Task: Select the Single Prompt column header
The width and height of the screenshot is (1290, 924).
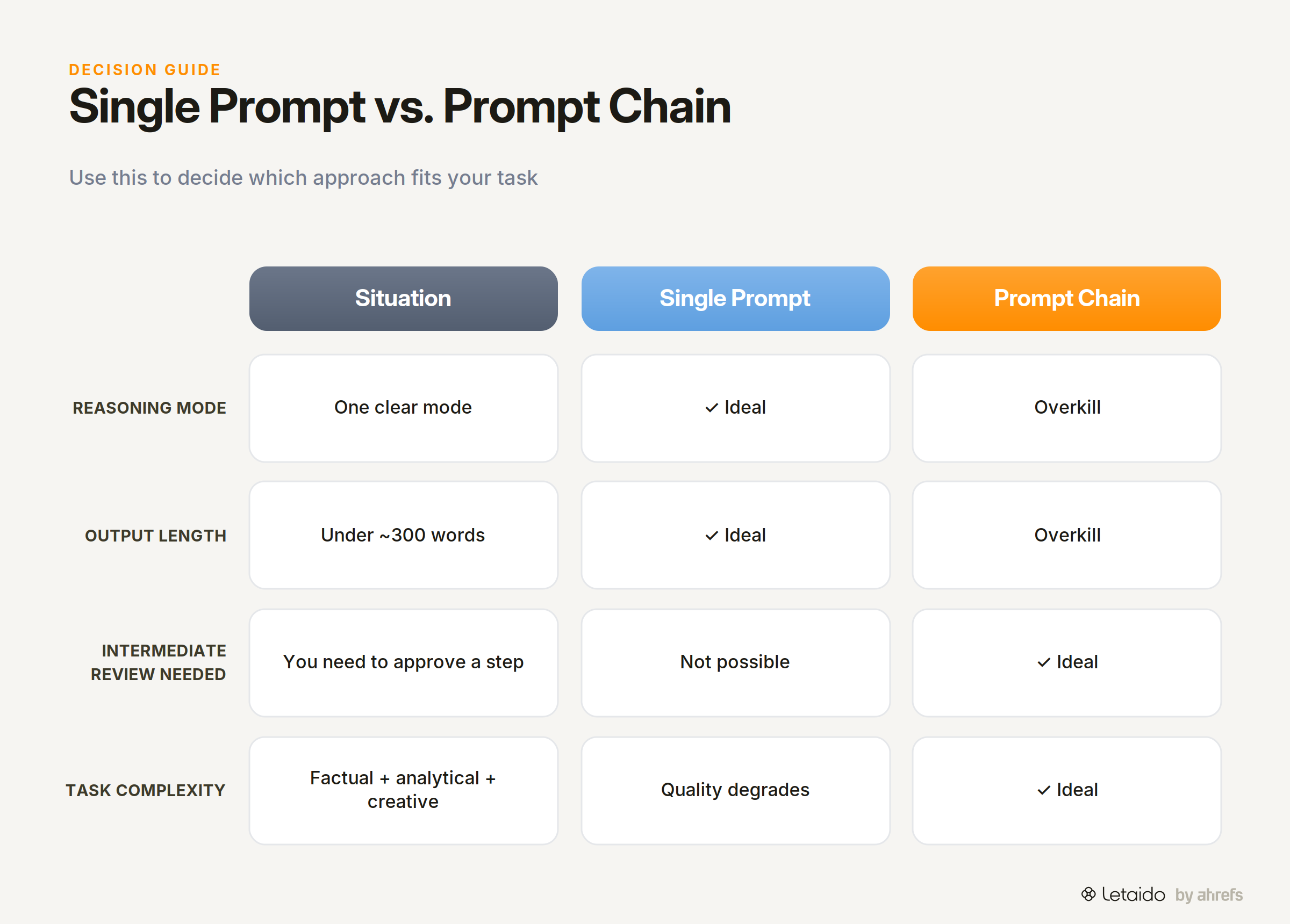Action: (x=735, y=299)
